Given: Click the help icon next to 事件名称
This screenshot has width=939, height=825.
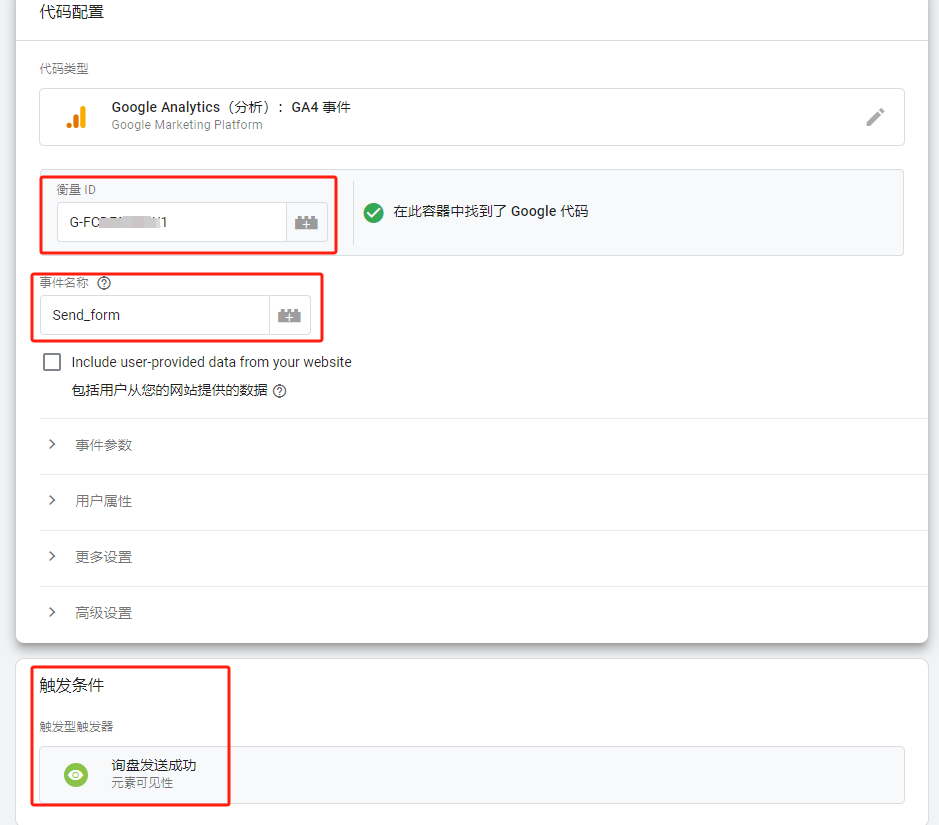Looking at the screenshot, I should (104, 283).
